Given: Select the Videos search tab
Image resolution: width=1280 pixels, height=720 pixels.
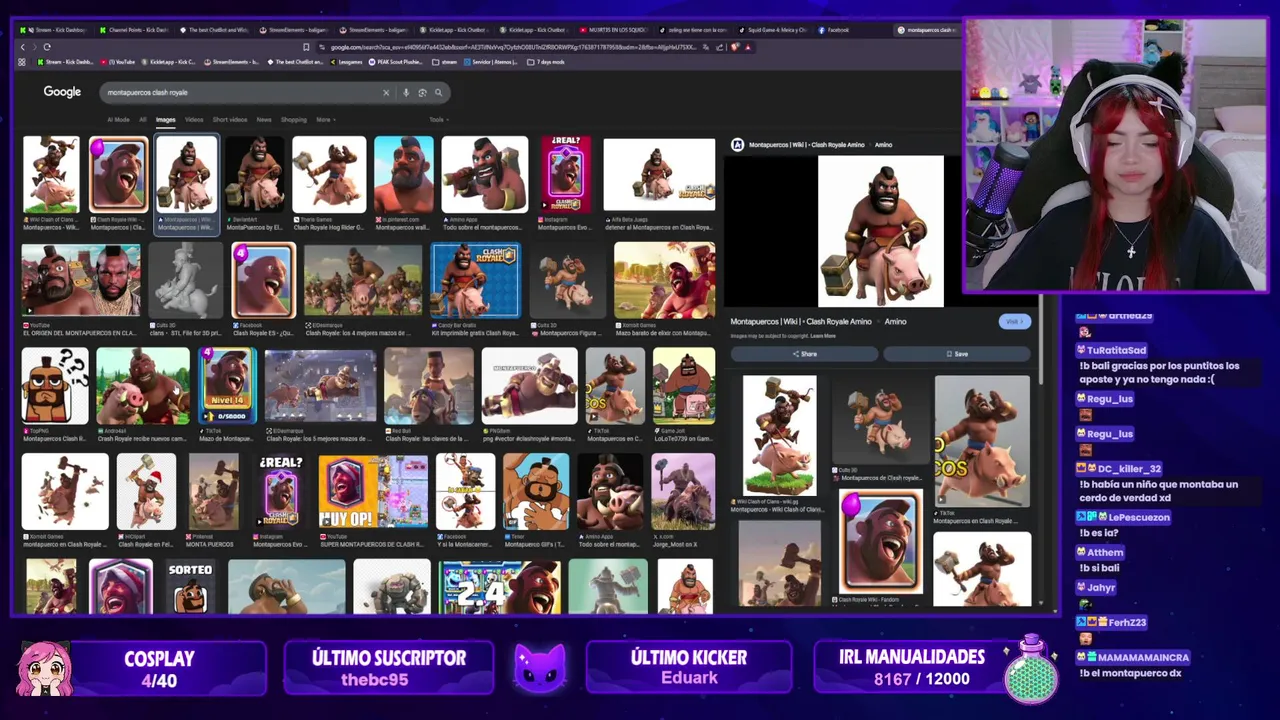Looking at the screenshot, I should pyautogui.click(x=194, y=120).
